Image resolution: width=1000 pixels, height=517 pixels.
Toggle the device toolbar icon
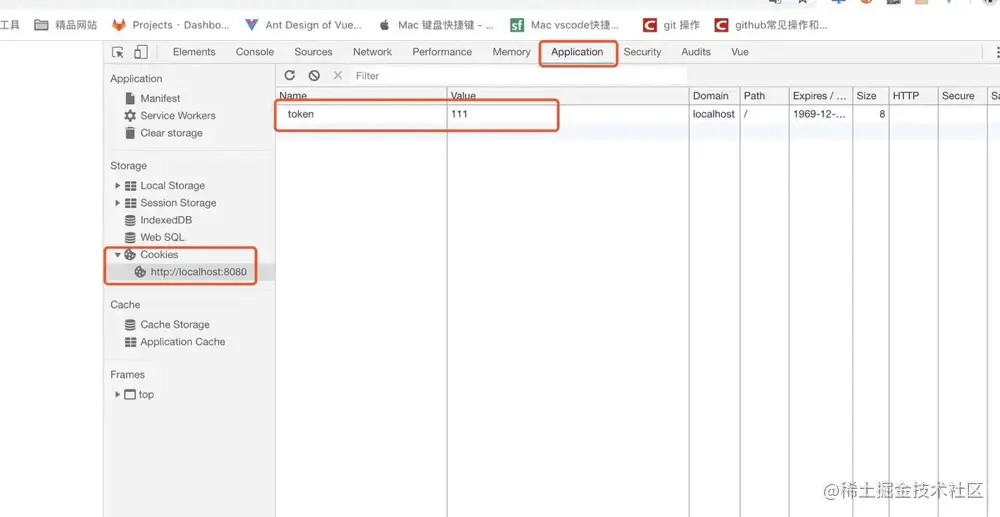[x=141, y=52]
